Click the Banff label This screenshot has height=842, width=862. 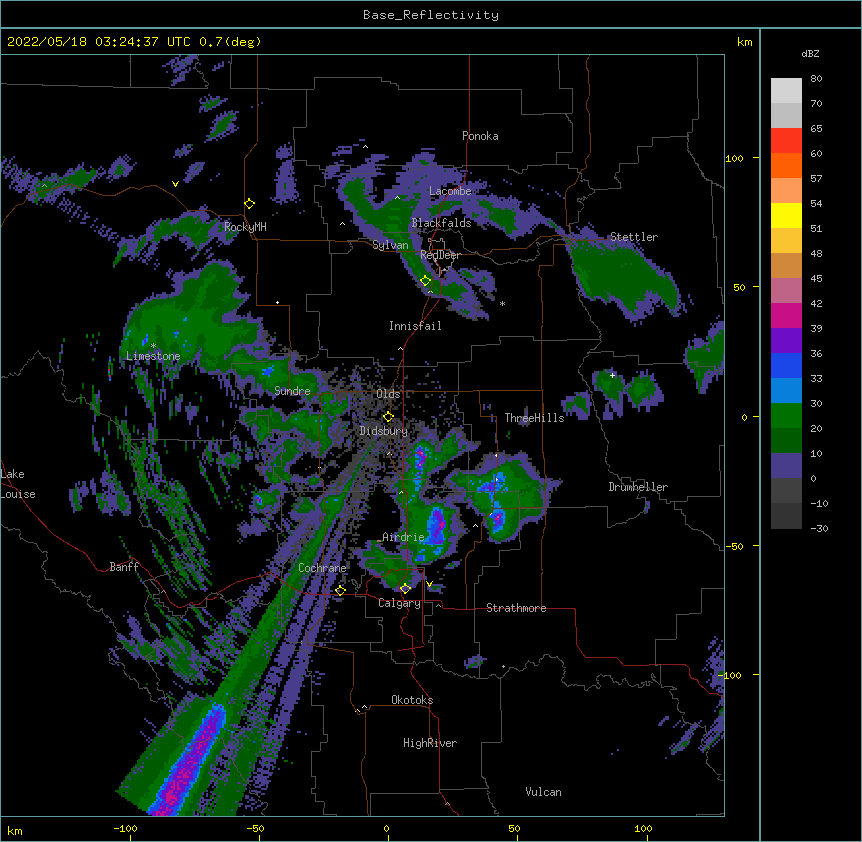[x=124, y=567]
